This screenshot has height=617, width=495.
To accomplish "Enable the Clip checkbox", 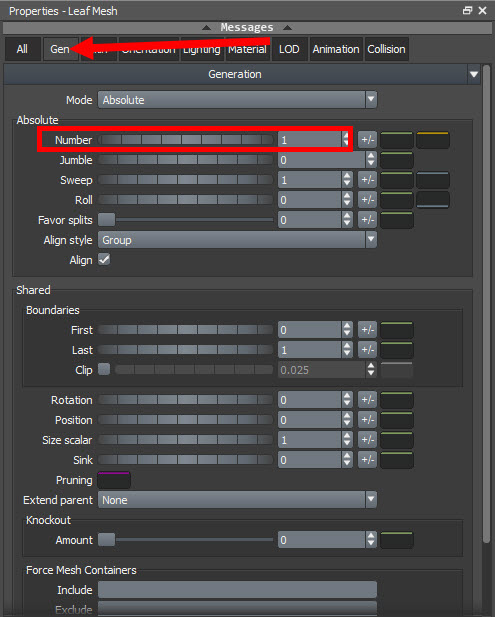I will click(104, 369).
